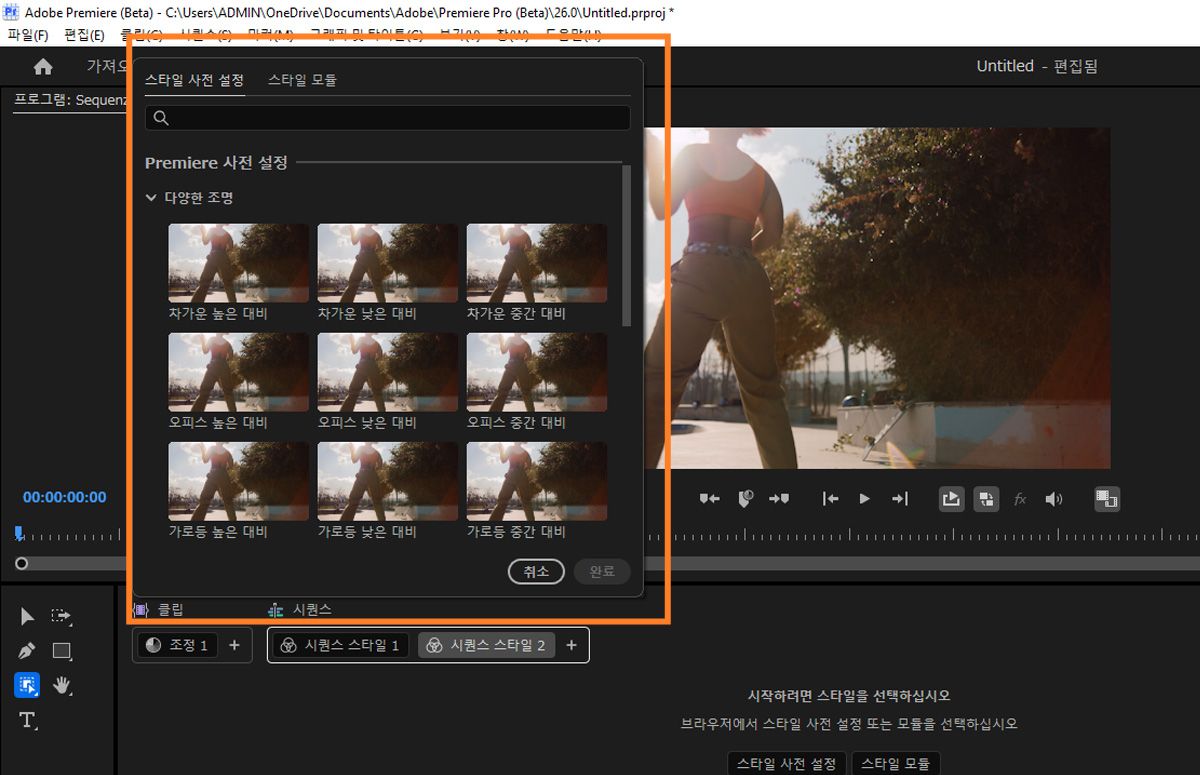Select 시퀀스 스타일 1

340,645
